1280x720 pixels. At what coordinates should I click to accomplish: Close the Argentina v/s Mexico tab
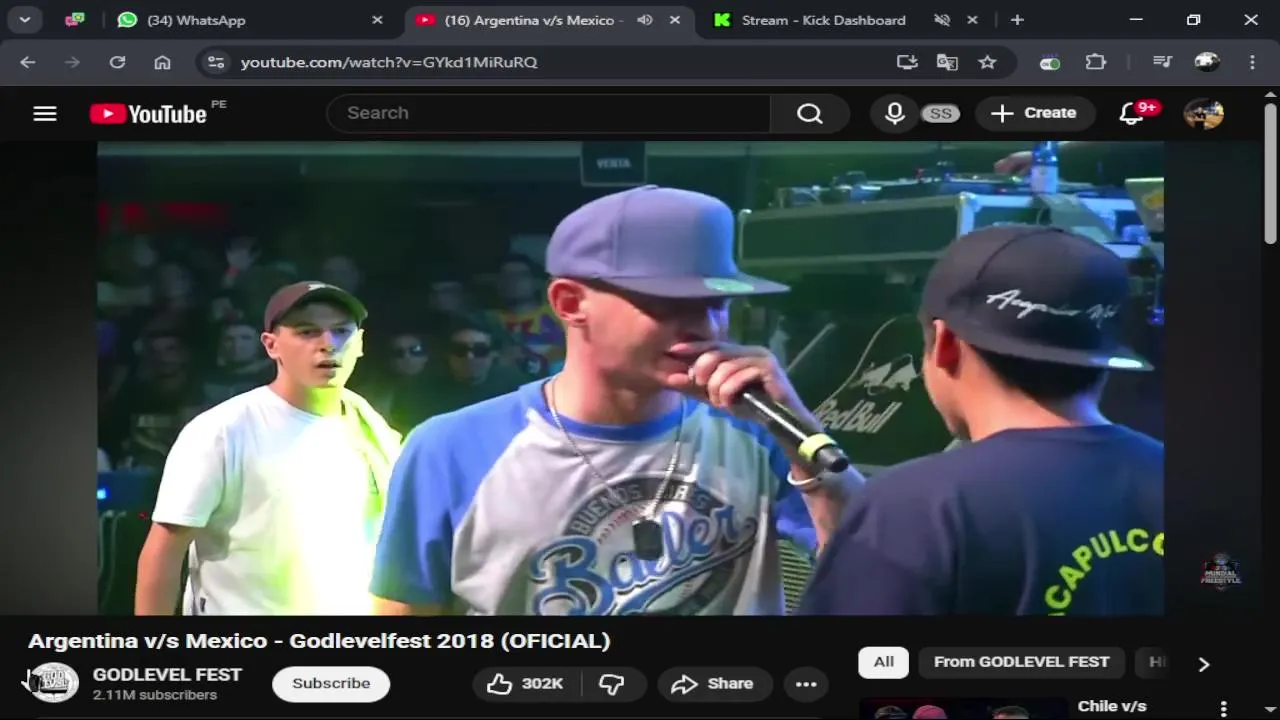[x=675, y=20]
